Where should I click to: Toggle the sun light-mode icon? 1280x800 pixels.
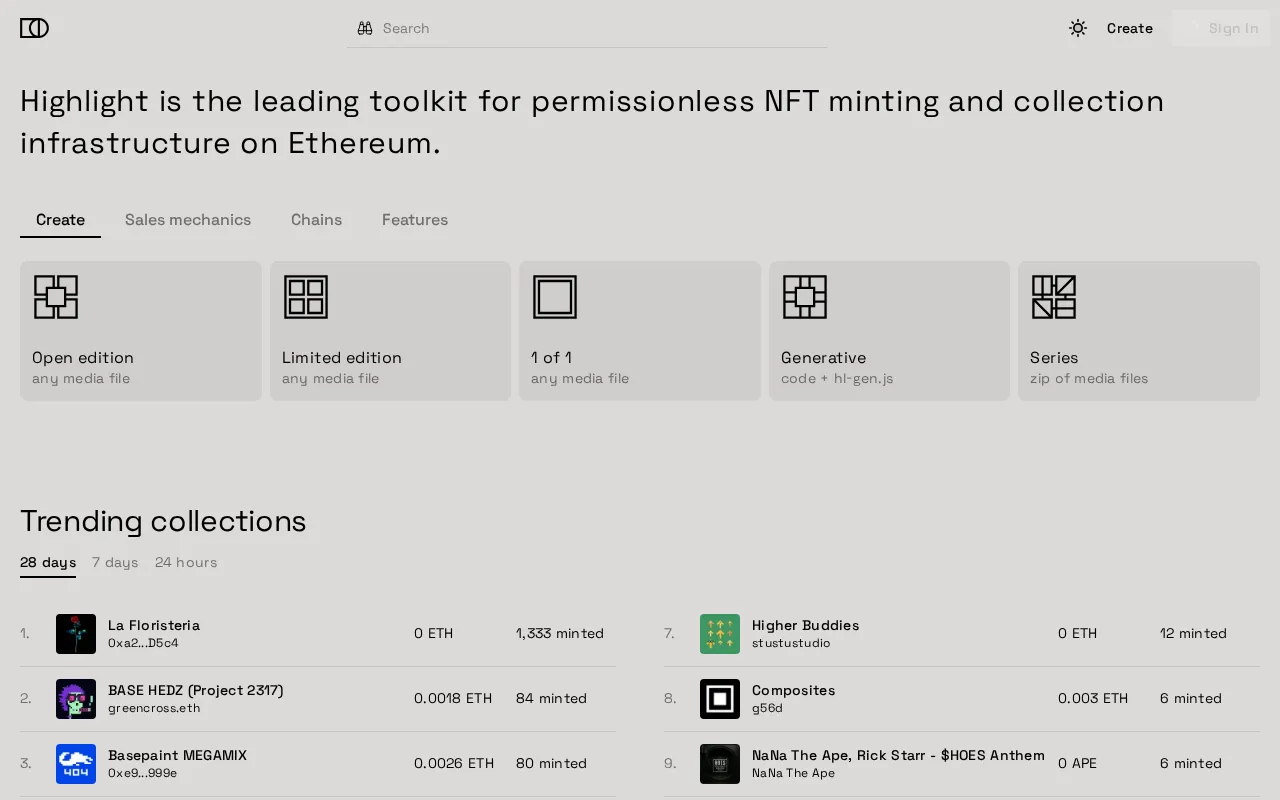click(x=1077, y=28)
